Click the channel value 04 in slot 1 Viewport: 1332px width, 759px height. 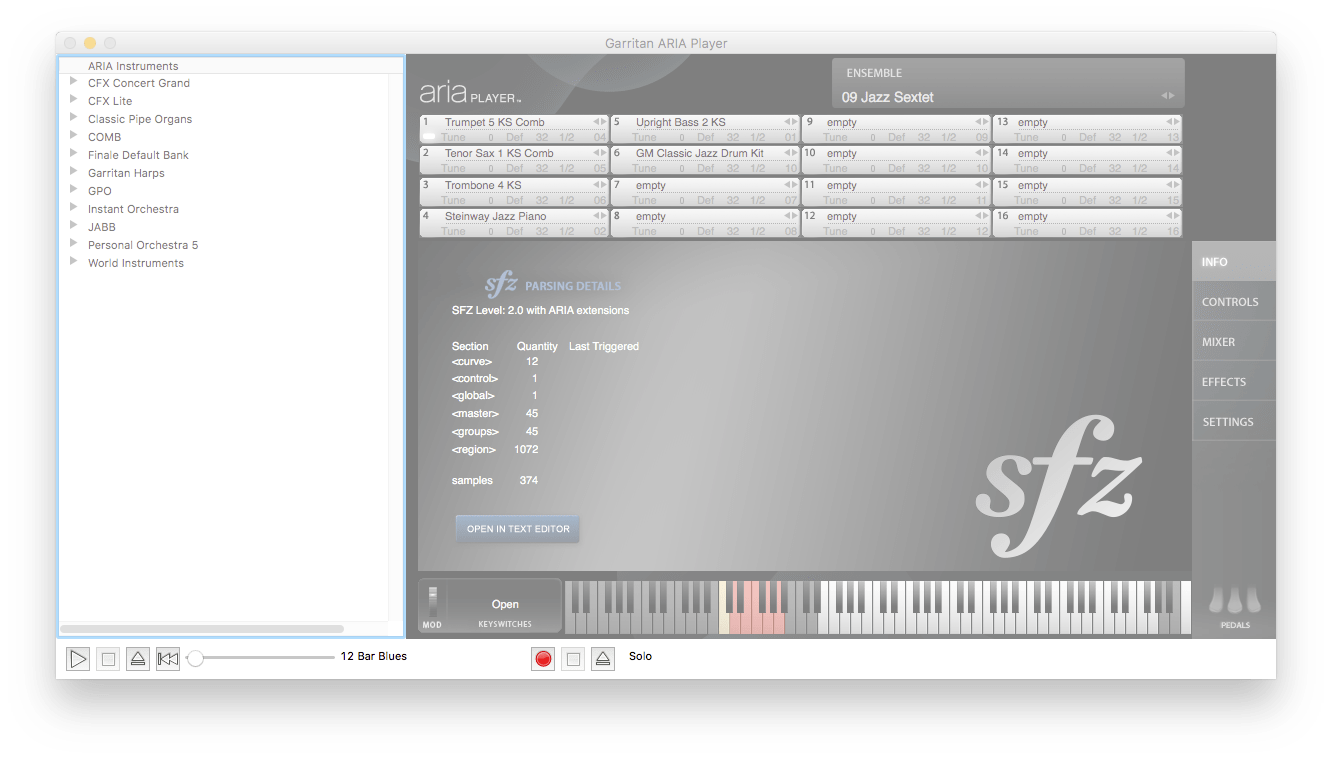pyautogui.click(x=599, y=137)
